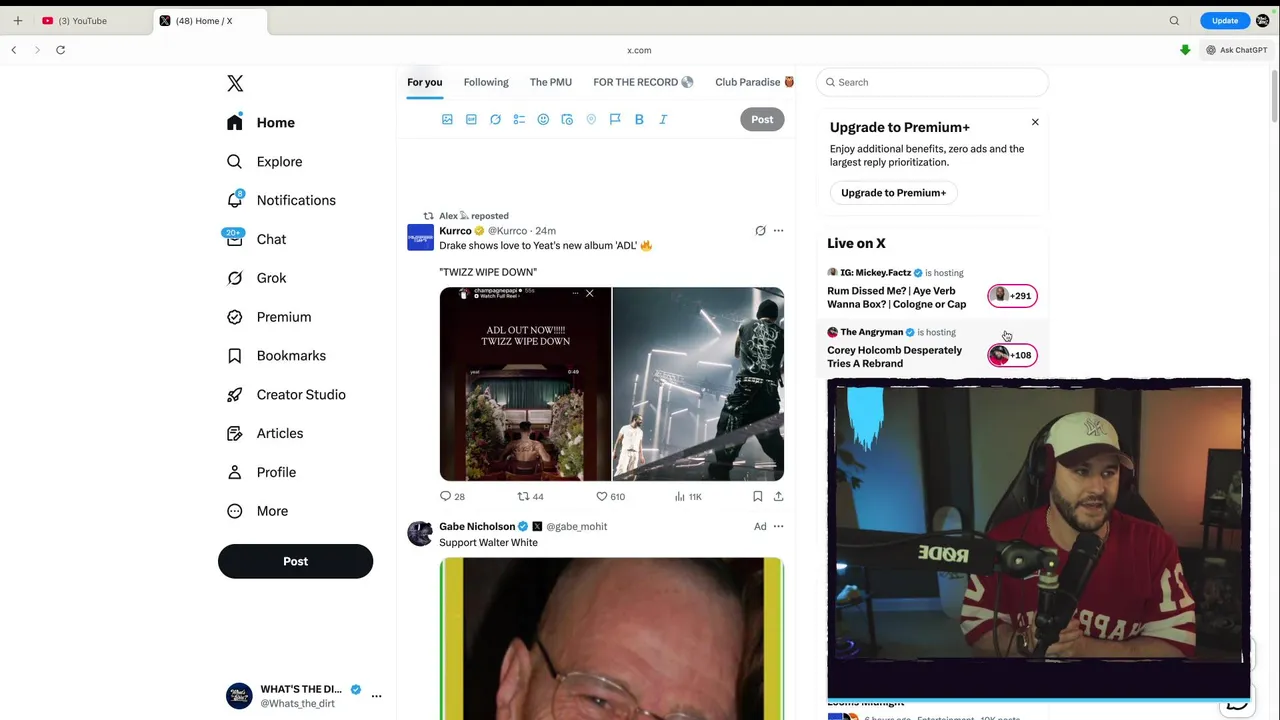Click WHAT'S THE DIRT account avatar
The height and width of the screenshot is (720, 1280).
pos(239,696)
